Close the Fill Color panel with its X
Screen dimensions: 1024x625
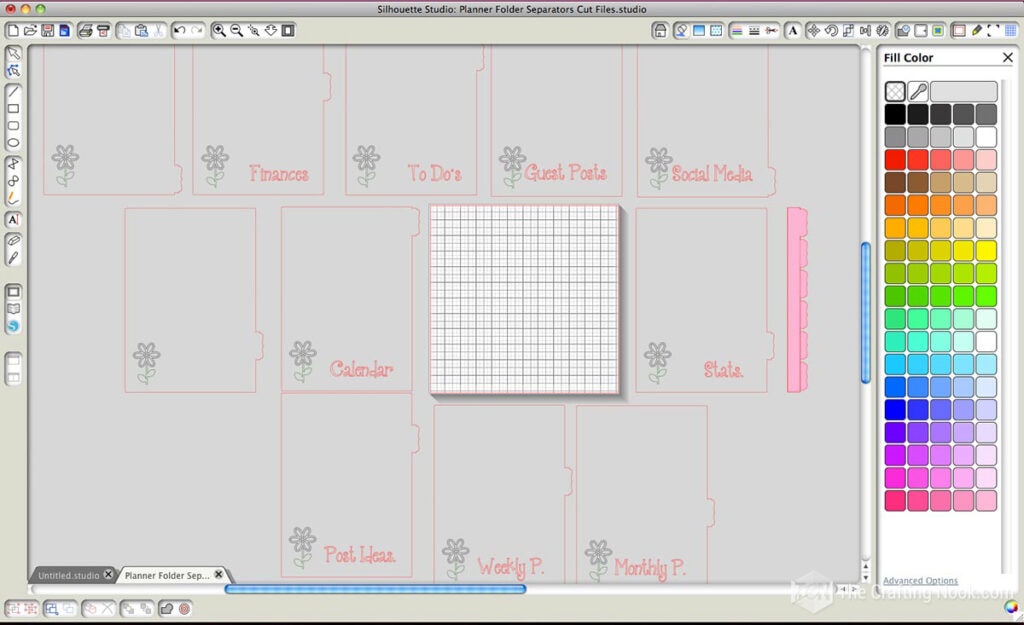pyautogui.click(x=1008, y=57)
